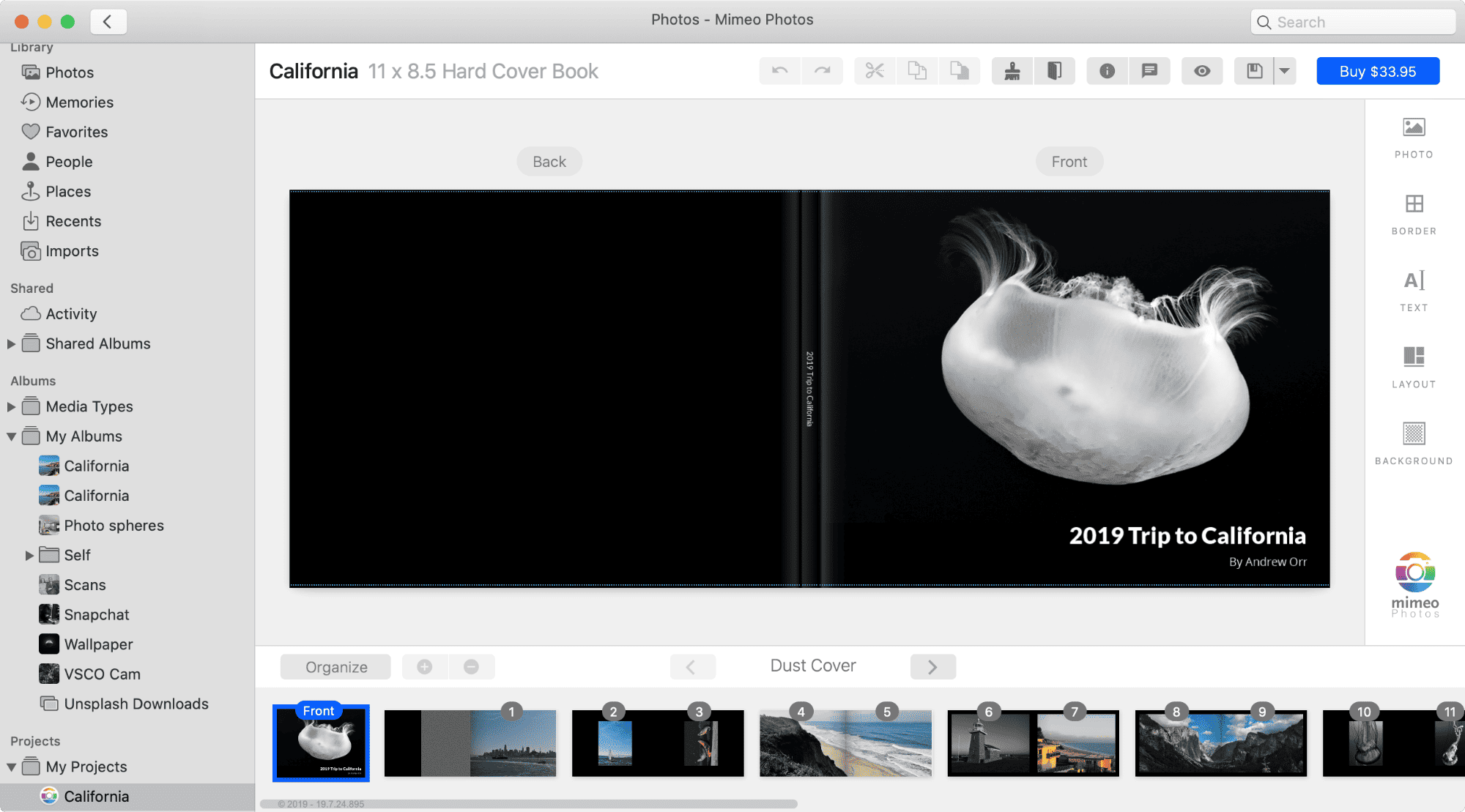The image size is (1465, 812).
Task: Click the Organize button
Action: [x=335, y=666]
